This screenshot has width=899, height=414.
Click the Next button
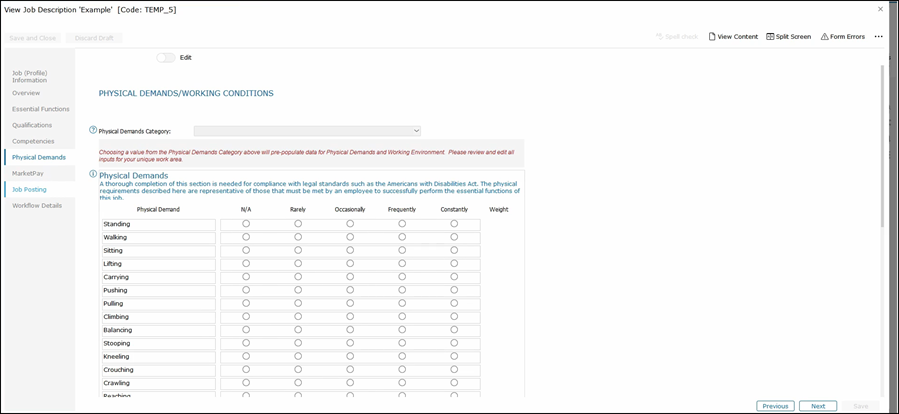pos(817,406)
